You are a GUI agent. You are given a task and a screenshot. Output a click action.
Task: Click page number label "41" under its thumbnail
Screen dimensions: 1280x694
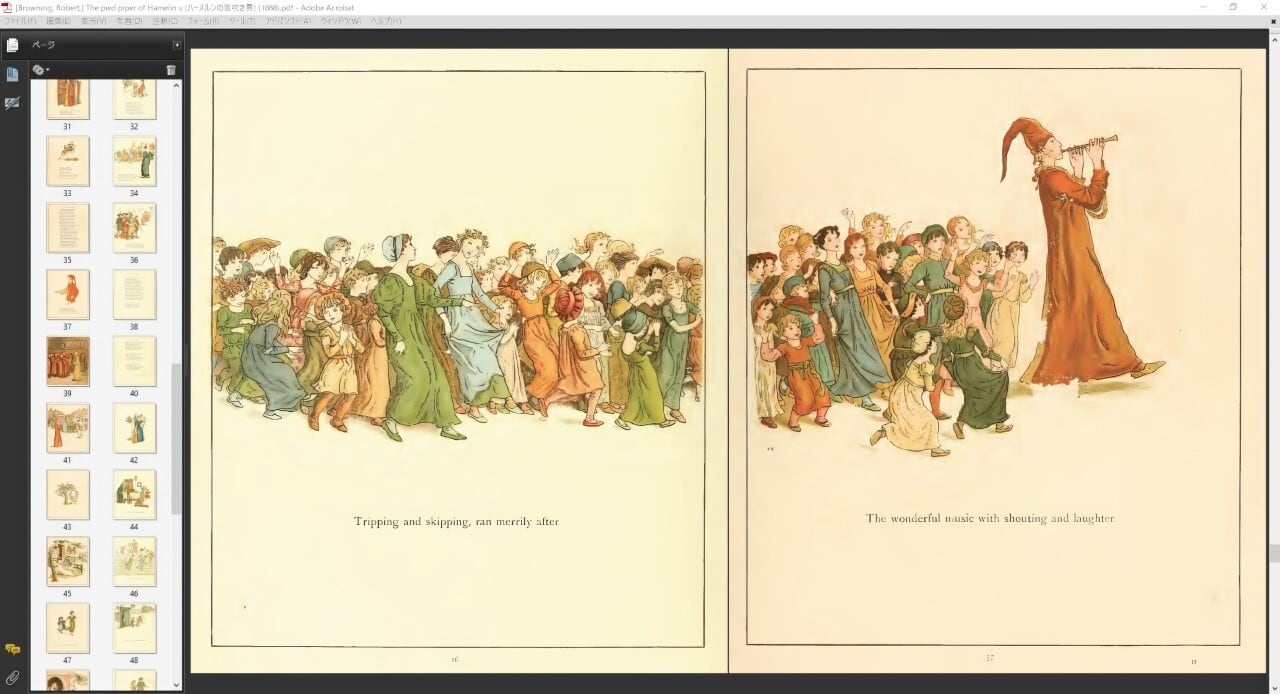67,460
